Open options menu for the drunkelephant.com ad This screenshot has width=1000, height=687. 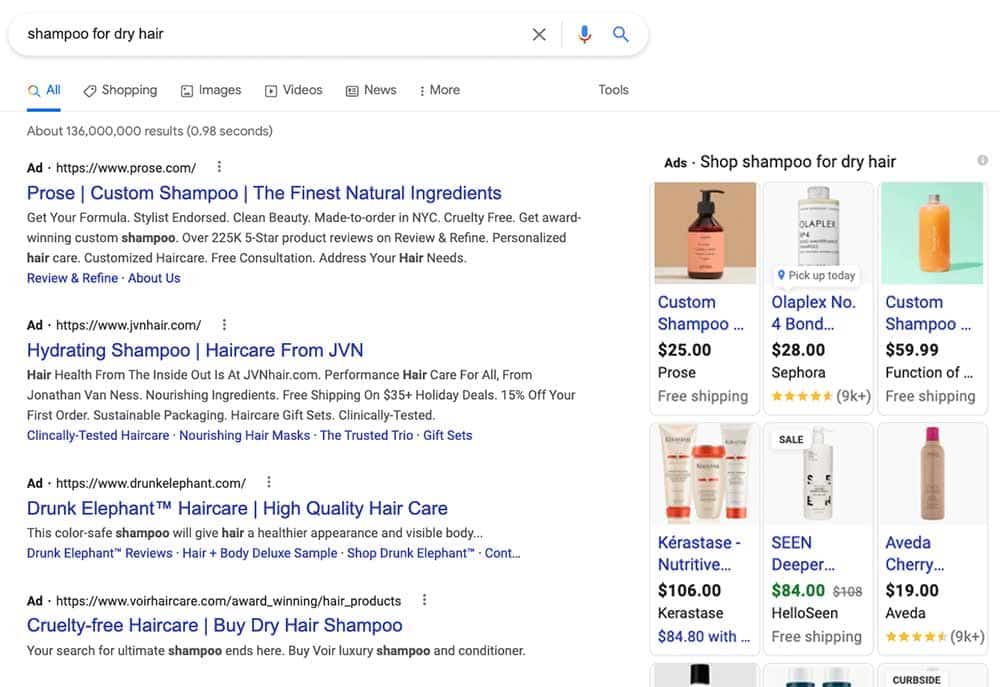(x=268, y=482)
